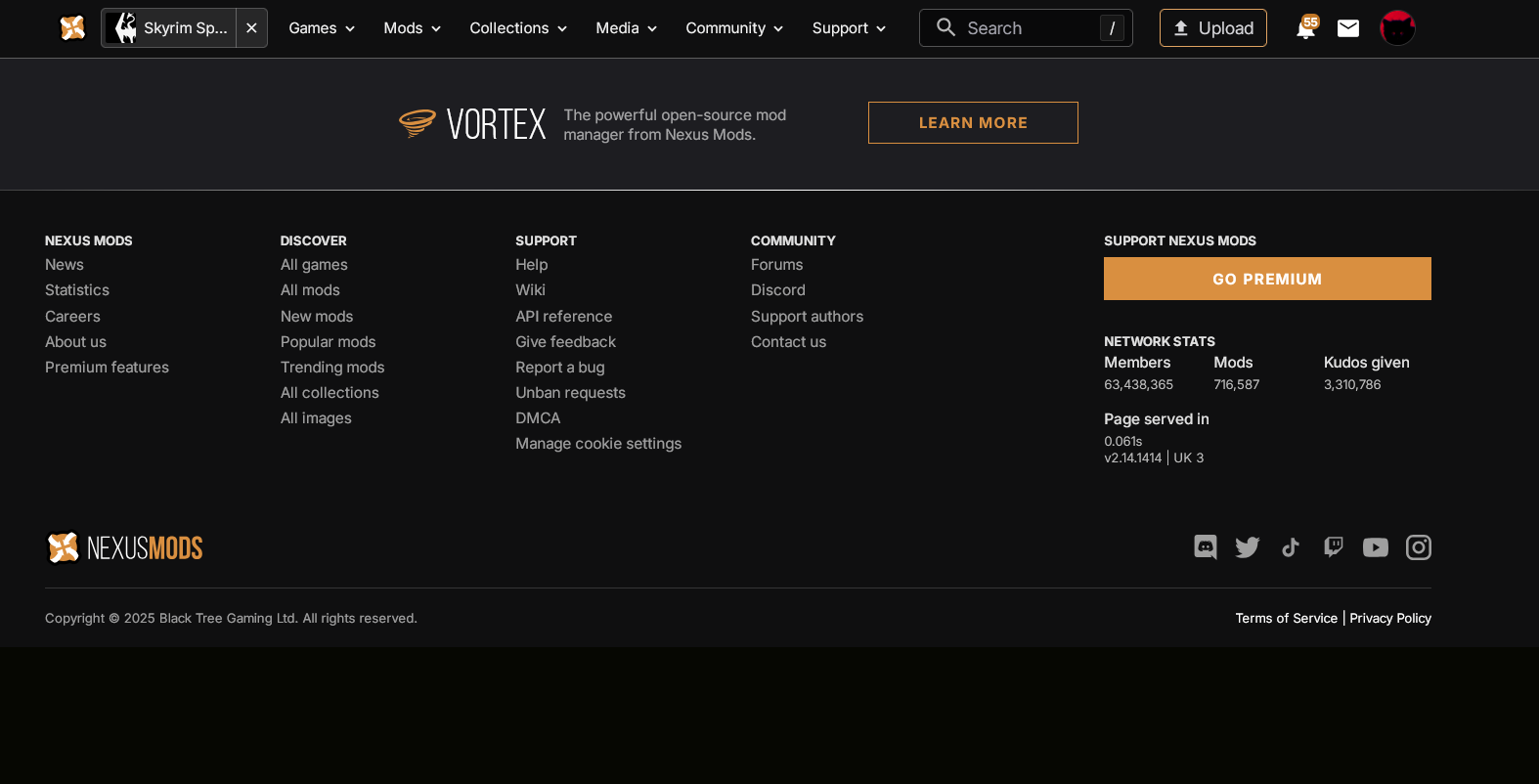Select the Mods count 716,587
This screenshot has width=1539, height=784.
pyautogui.click(x=1237, y=385)
